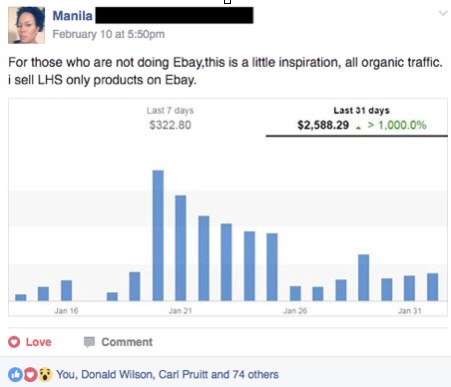Open Donald Wilson's profile link
The image size is (451, 387).
point(118,374)
